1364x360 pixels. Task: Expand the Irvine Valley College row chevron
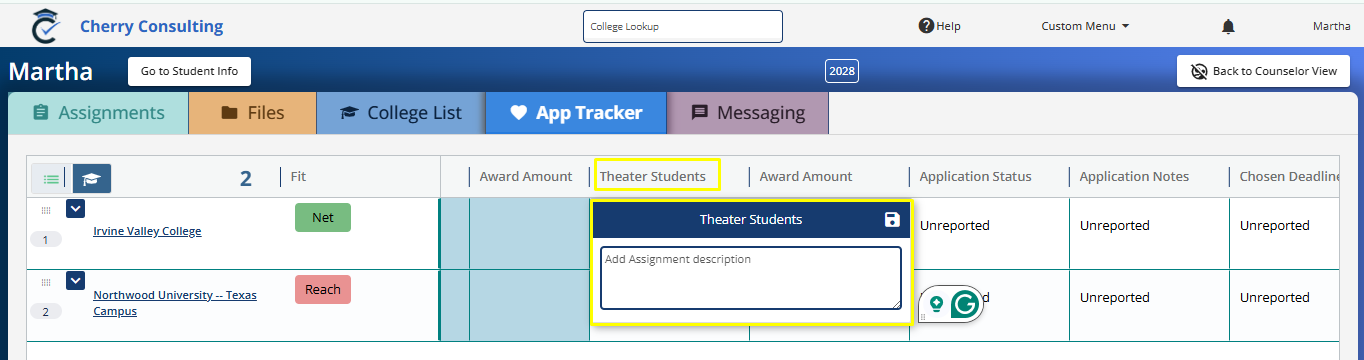[75, 209]
